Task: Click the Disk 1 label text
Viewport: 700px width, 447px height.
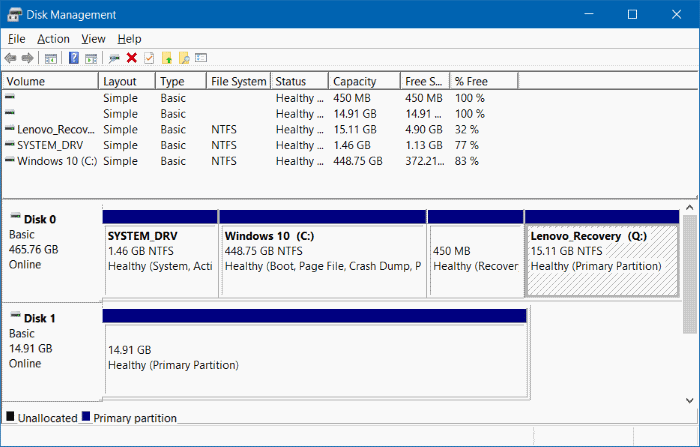Action: pyautogui.click(x=40, y=318)
